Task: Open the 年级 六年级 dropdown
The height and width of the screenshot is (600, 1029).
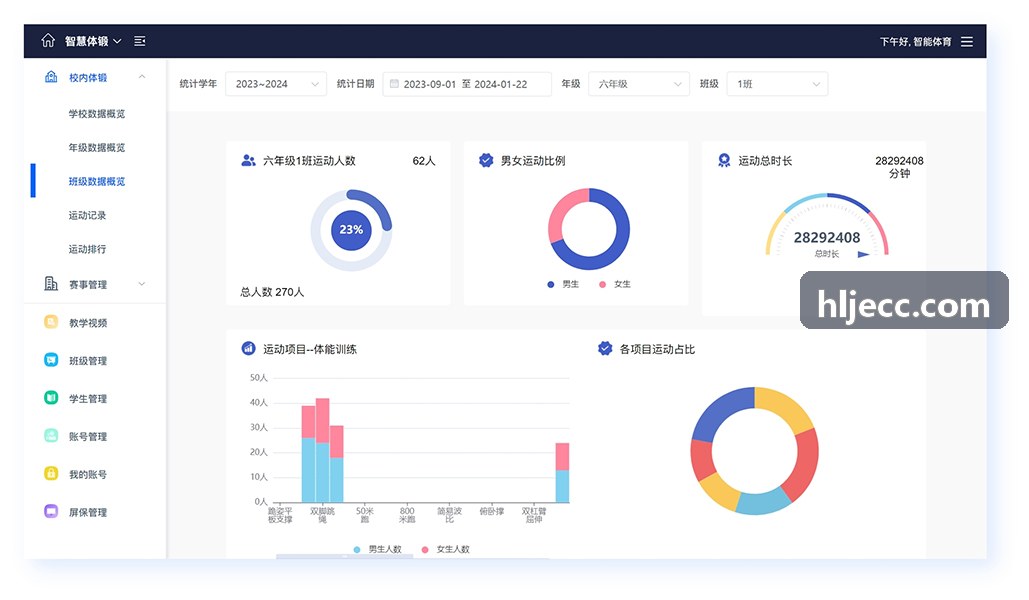Action: click(639, 84)
